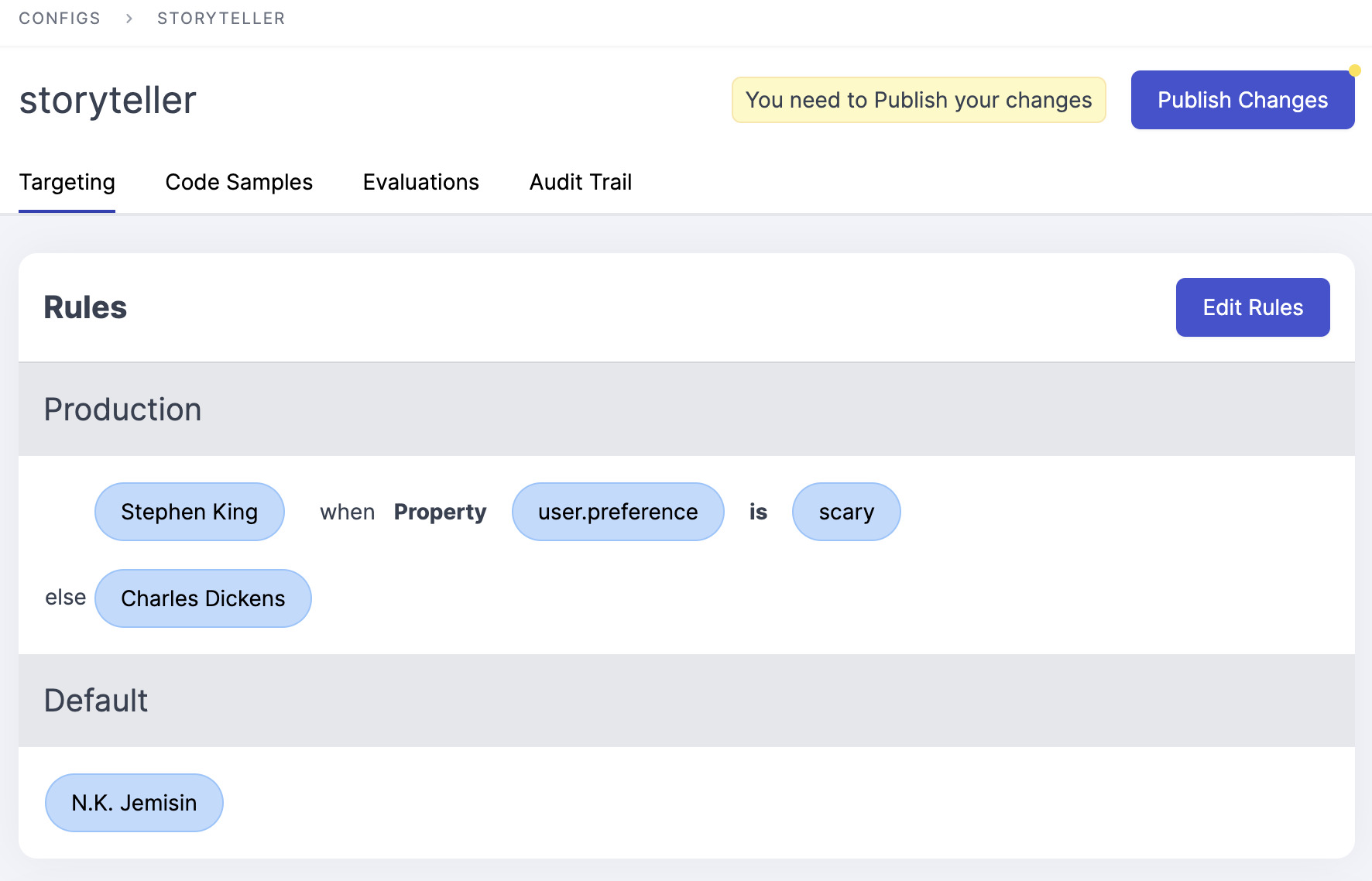1372x881 pixels.
Task: Click the yellow unpublished-changes indicator dot
Action: point(1354,71)
